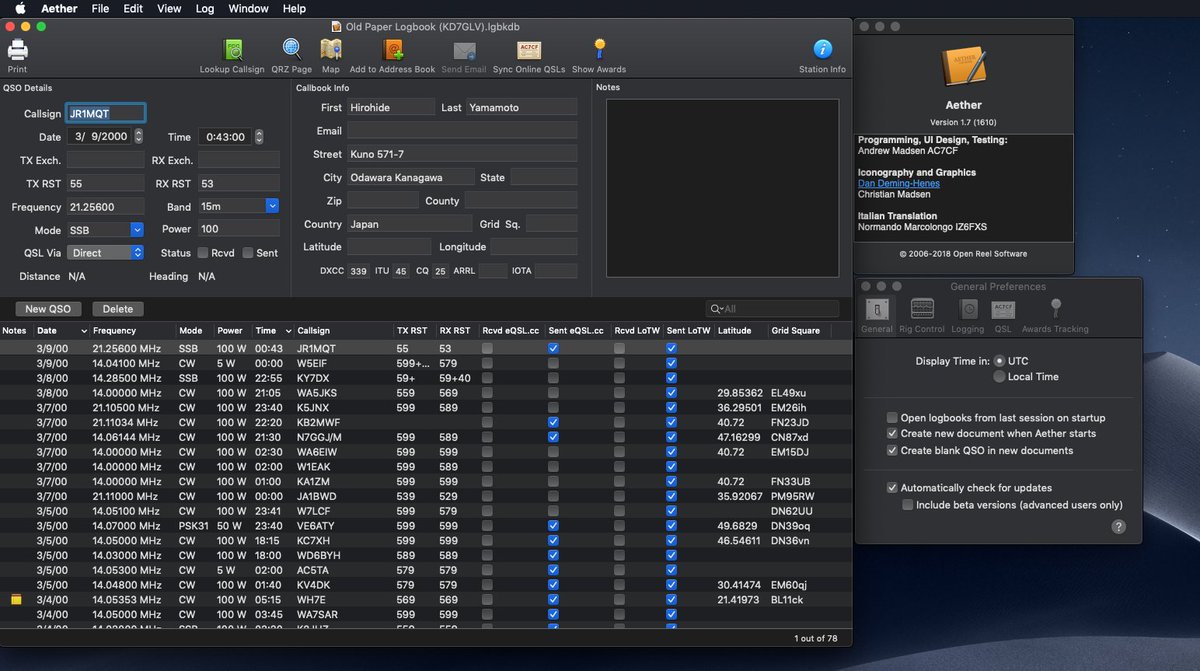Image resolution: width=1200 pixels, height=671 pixels.
Task: Open the Help menu
Action: coord(294,8)
